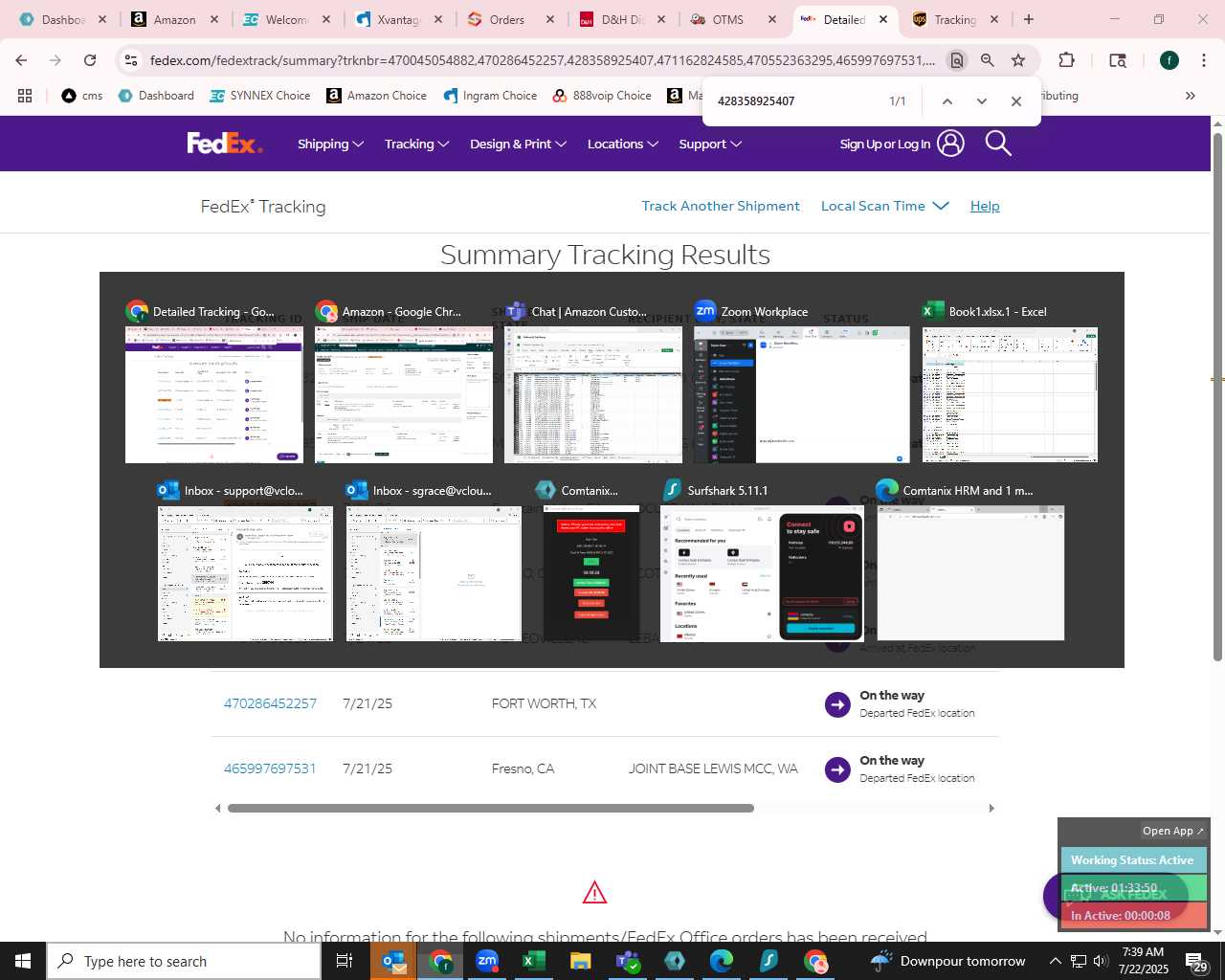Open Zoom from the taskbar
This screenshot has height=980, width=1225.
click(x=487, y=961)
